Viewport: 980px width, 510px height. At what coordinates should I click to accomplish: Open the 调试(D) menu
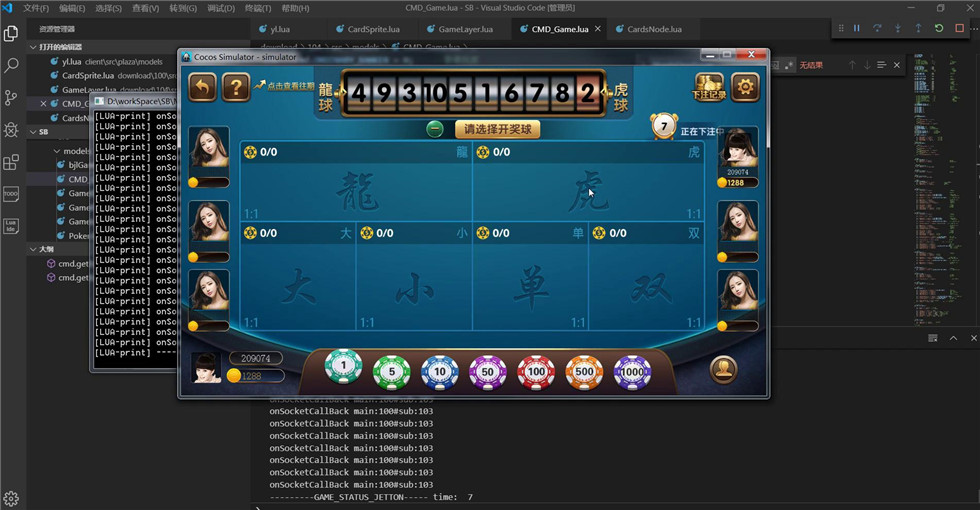[221, 8]
